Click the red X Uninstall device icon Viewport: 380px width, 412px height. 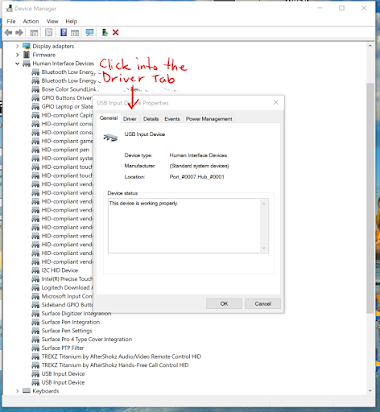pyautogui.click(x=115, y=32)
